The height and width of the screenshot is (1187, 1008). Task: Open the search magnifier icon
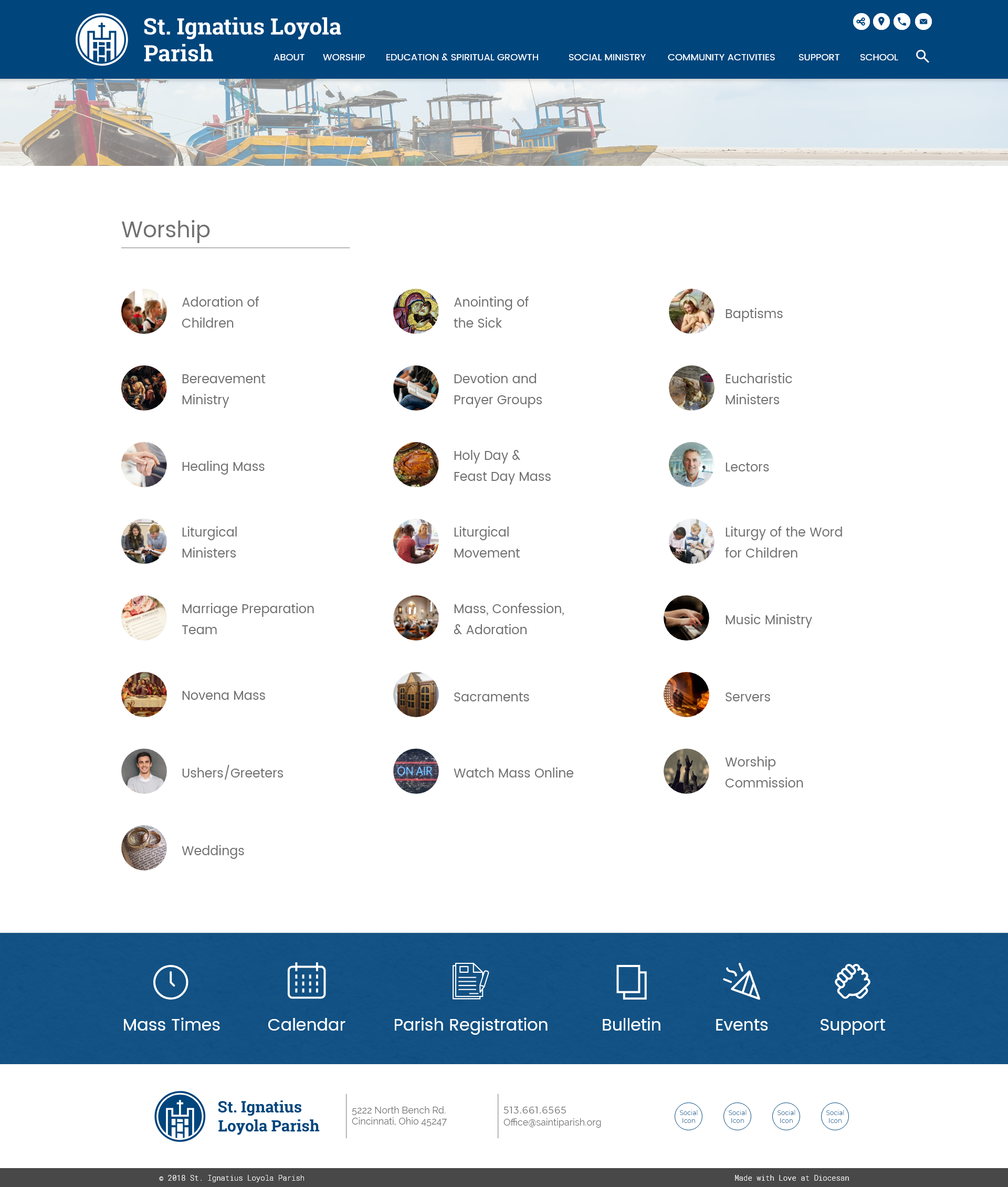click(922, 56)
